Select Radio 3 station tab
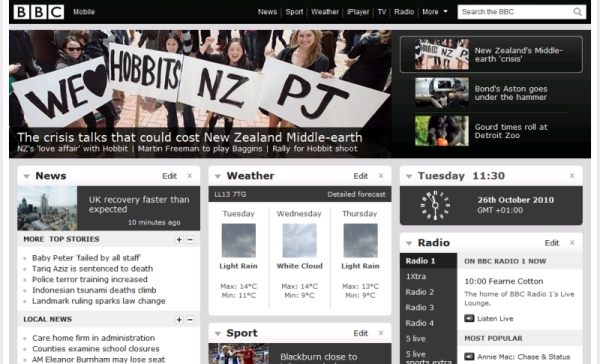 pyautogui.click(x=428, y=307)
